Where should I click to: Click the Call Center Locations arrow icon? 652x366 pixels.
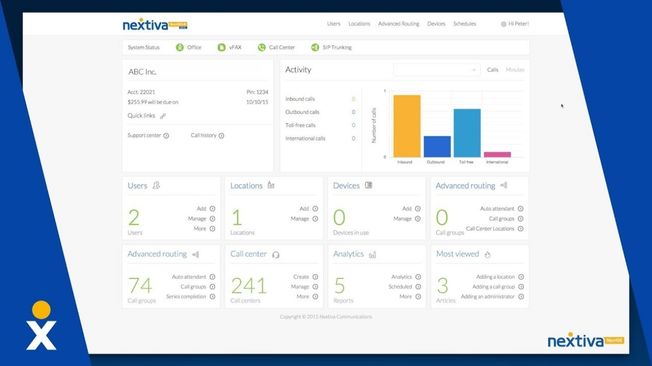pos(521,229)
